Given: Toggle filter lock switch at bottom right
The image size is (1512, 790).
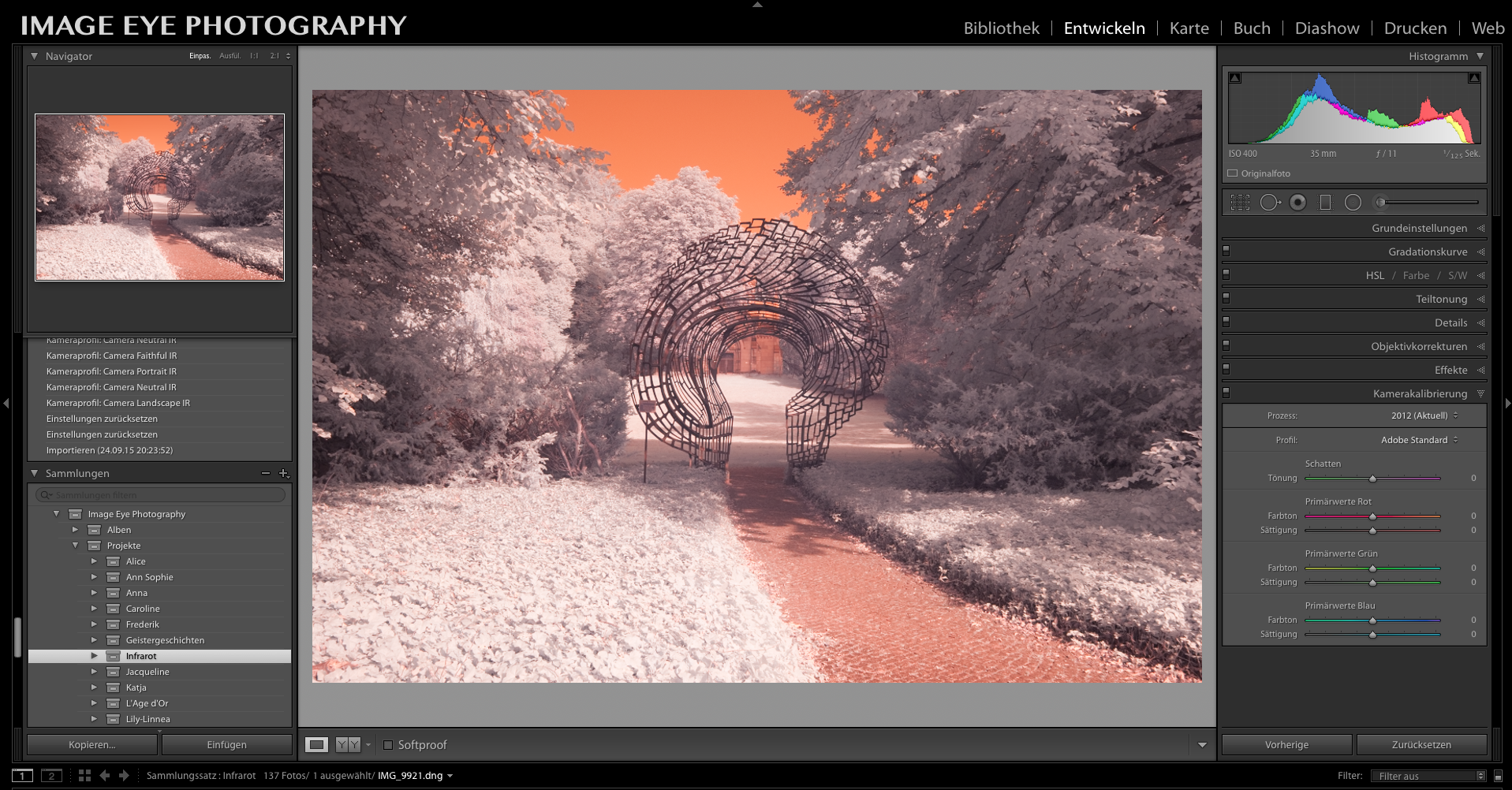Looking at the screenshot, I should tap(1498, 776).
